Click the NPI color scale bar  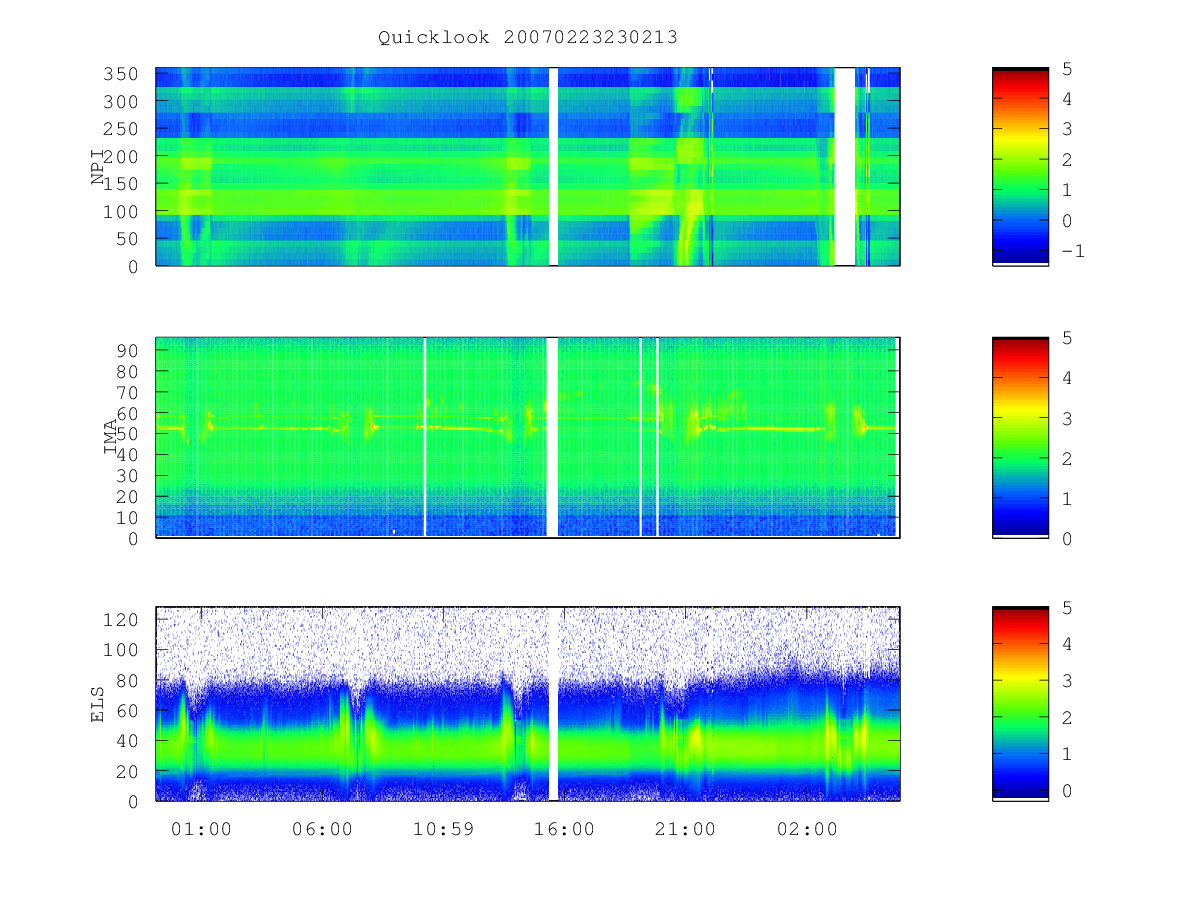(x=1020, y=166)
